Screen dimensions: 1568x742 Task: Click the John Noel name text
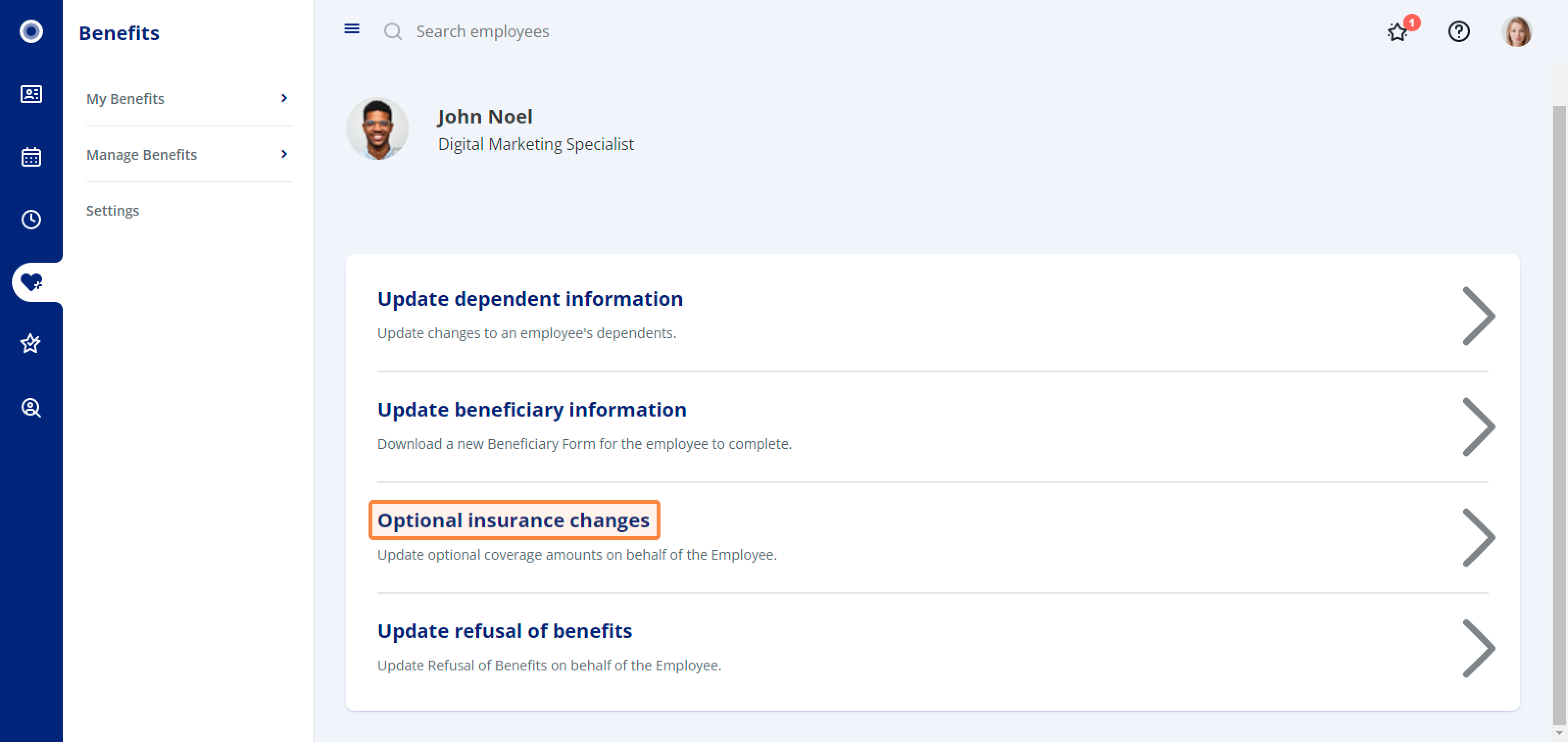pos(485,116)
